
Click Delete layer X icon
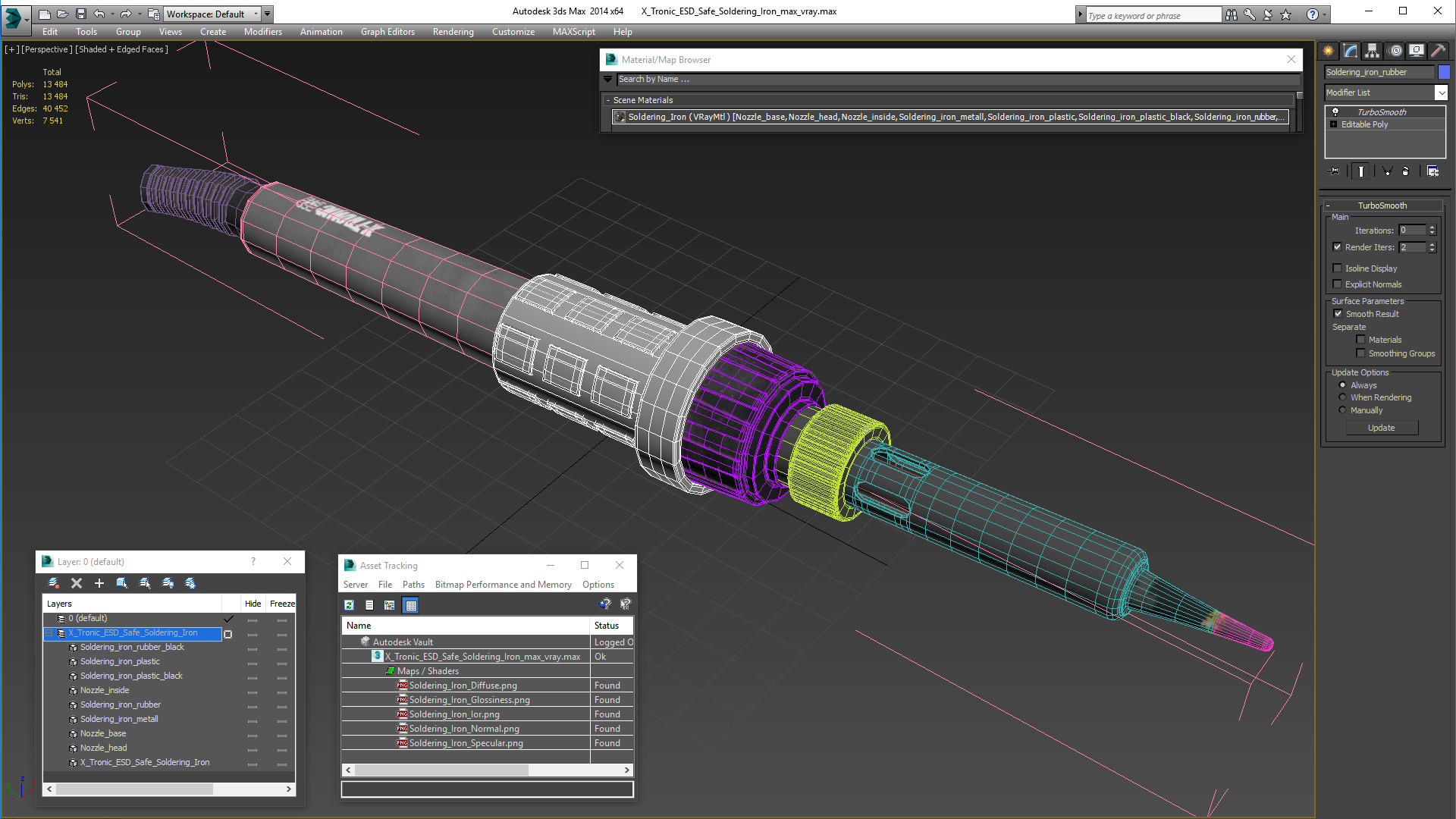[77, 583]
